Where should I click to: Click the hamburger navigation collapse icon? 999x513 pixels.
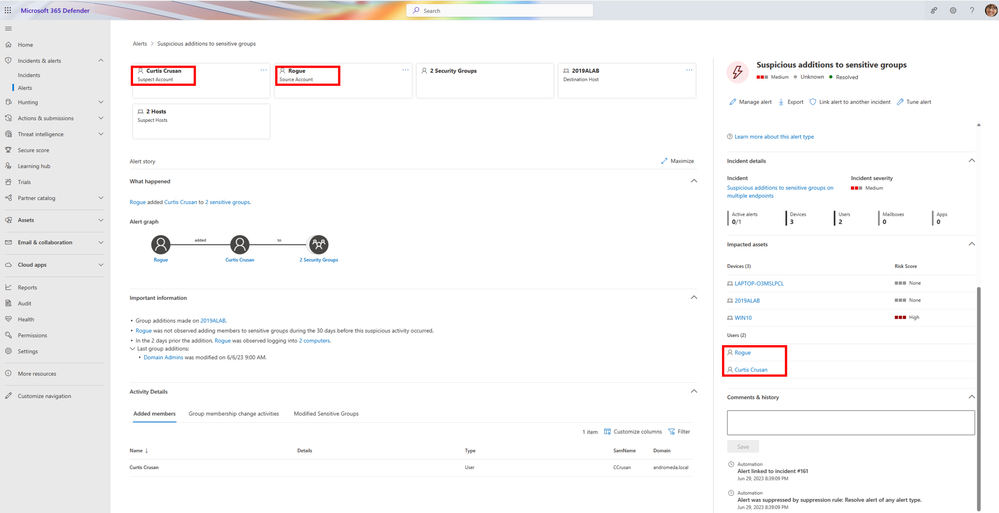tap(8, 29)
